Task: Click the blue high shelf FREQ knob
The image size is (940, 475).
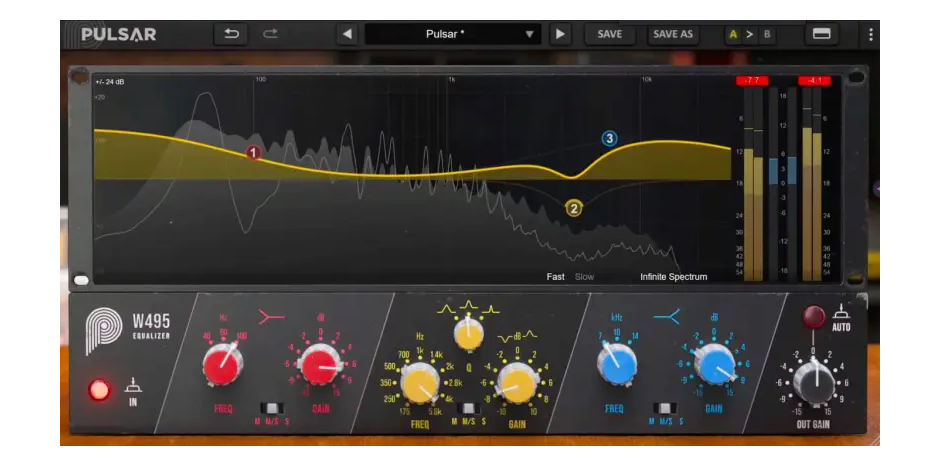Action: (616, 364)
